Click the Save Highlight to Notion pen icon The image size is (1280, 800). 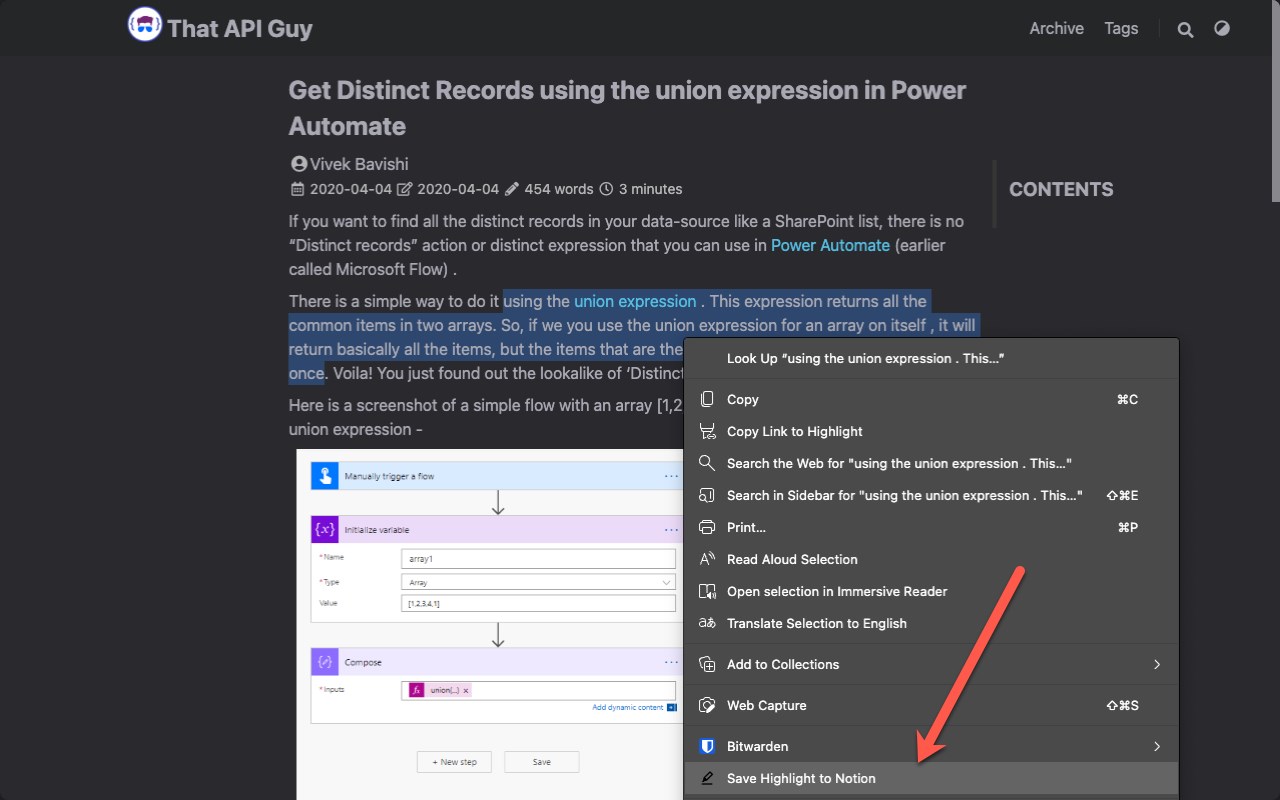click(707, 778)
